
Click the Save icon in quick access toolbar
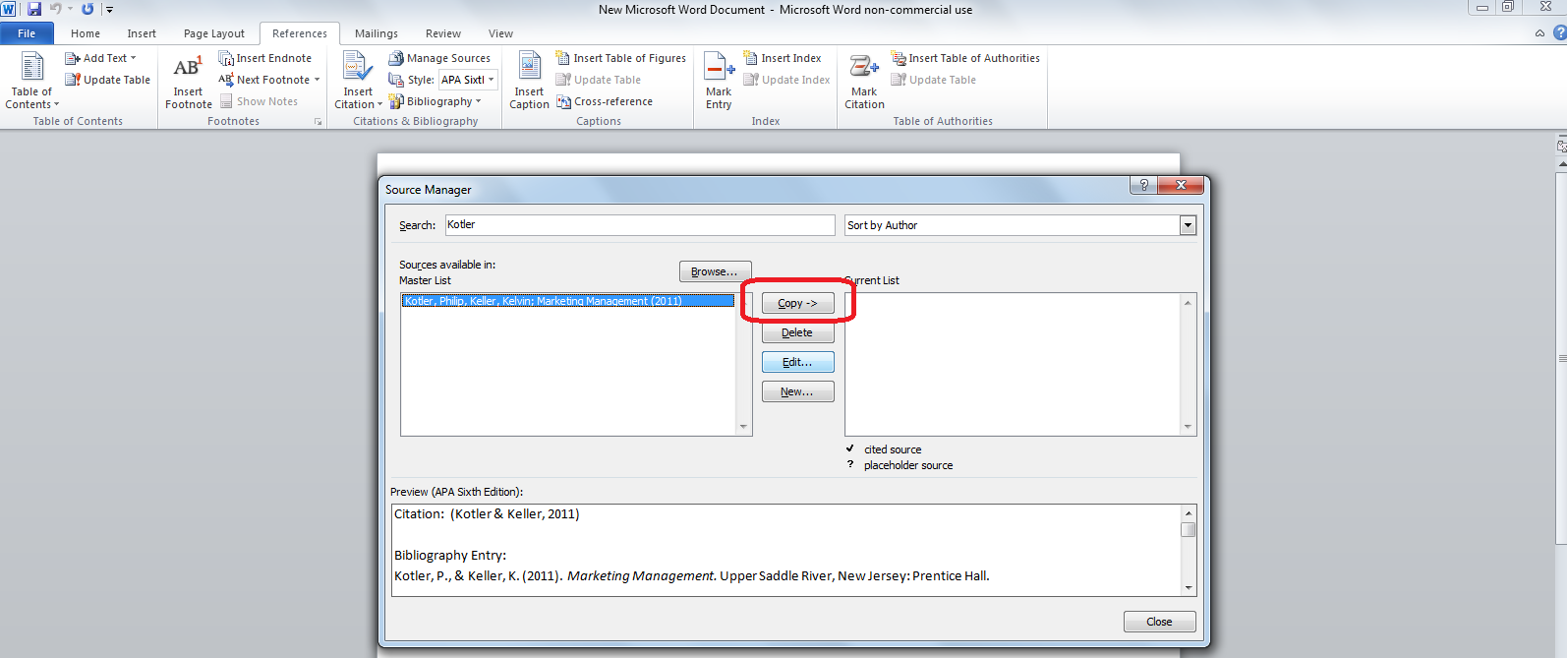point(34,9)
